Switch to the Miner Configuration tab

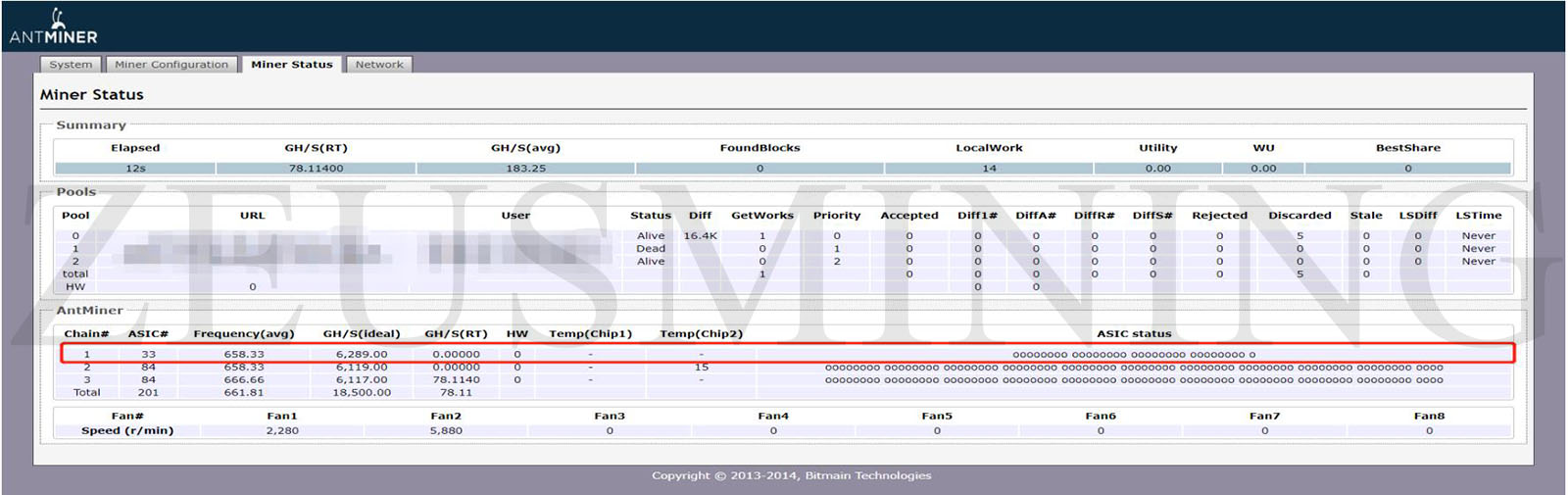[x=171, y=65]
